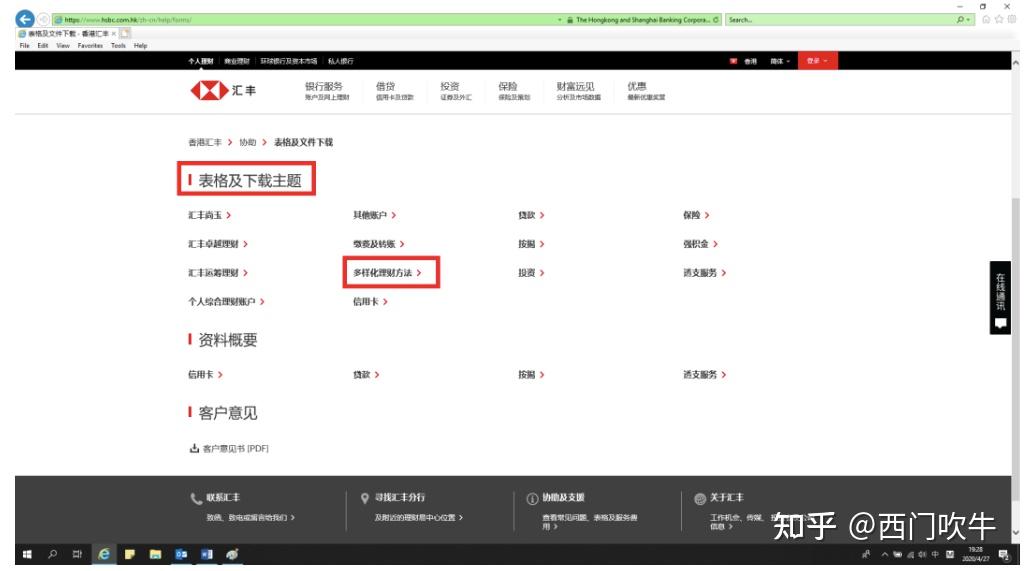Open the 缴费及转账 link

click(379, 244)
